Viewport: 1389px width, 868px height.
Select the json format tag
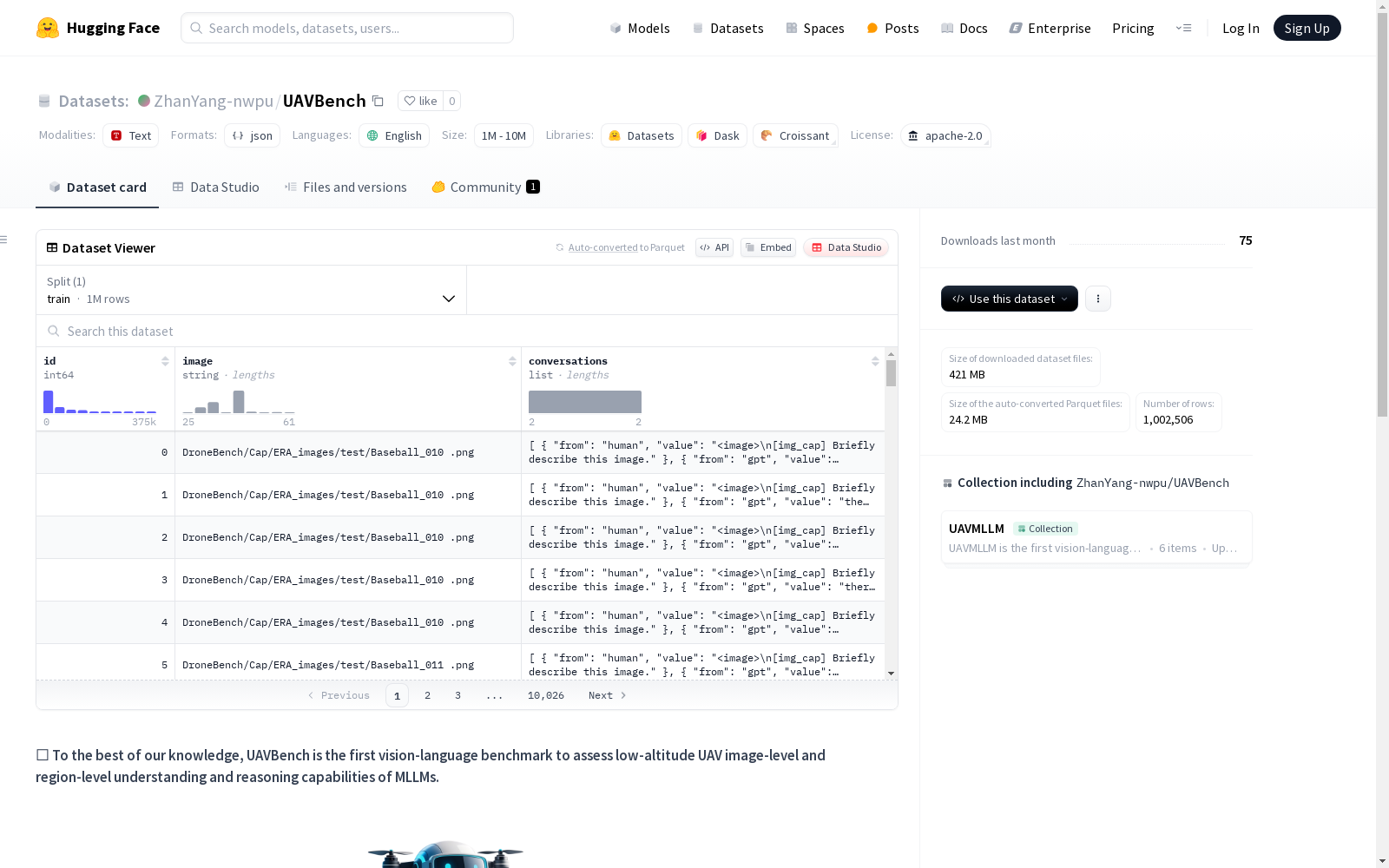(253, 135)
